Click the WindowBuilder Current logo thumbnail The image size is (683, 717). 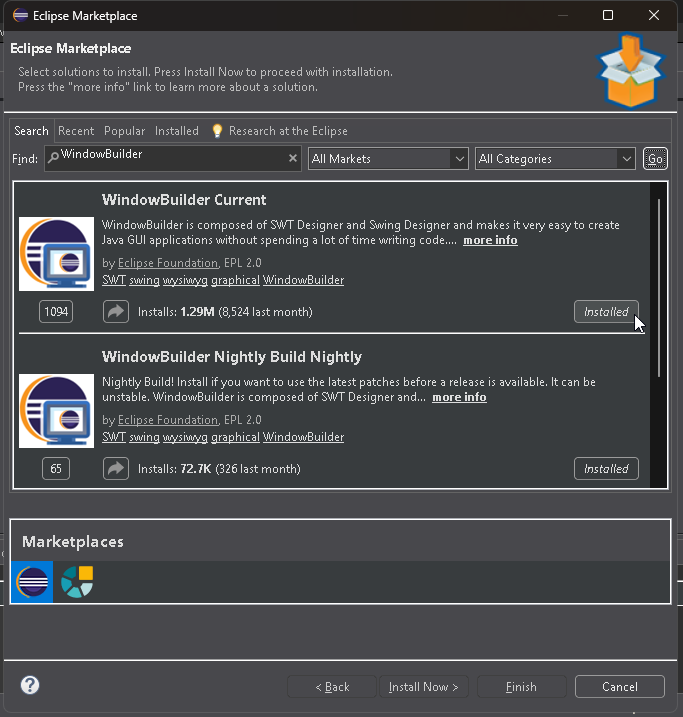[x=56, y=254]
